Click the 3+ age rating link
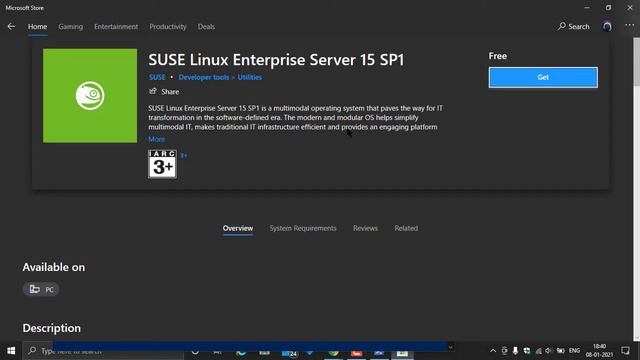 pyautogui.click(x=184, y=156)
